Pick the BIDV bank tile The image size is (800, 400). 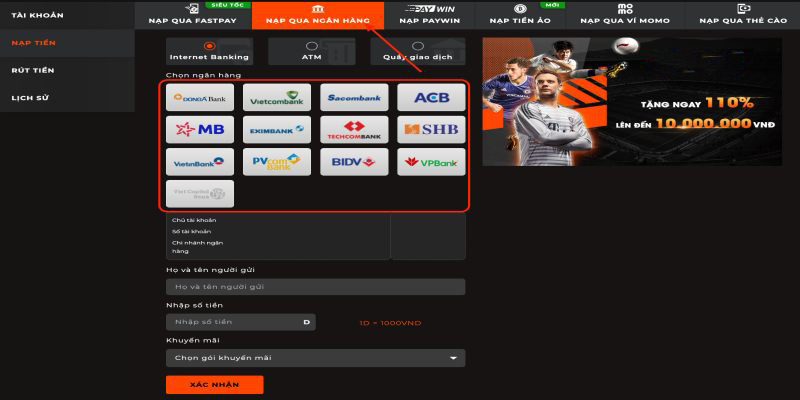[x=354, y=161]
